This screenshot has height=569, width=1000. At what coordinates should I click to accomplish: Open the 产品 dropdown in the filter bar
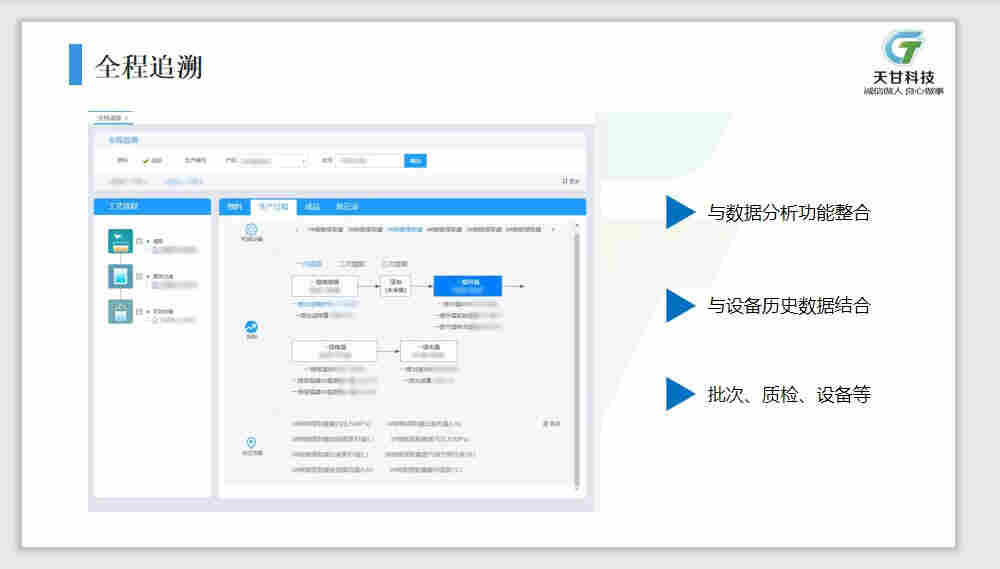274,161
